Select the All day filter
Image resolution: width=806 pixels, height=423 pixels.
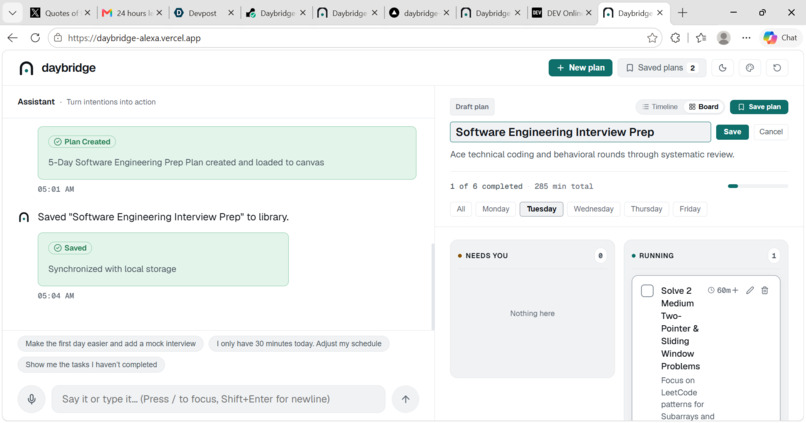461,209
